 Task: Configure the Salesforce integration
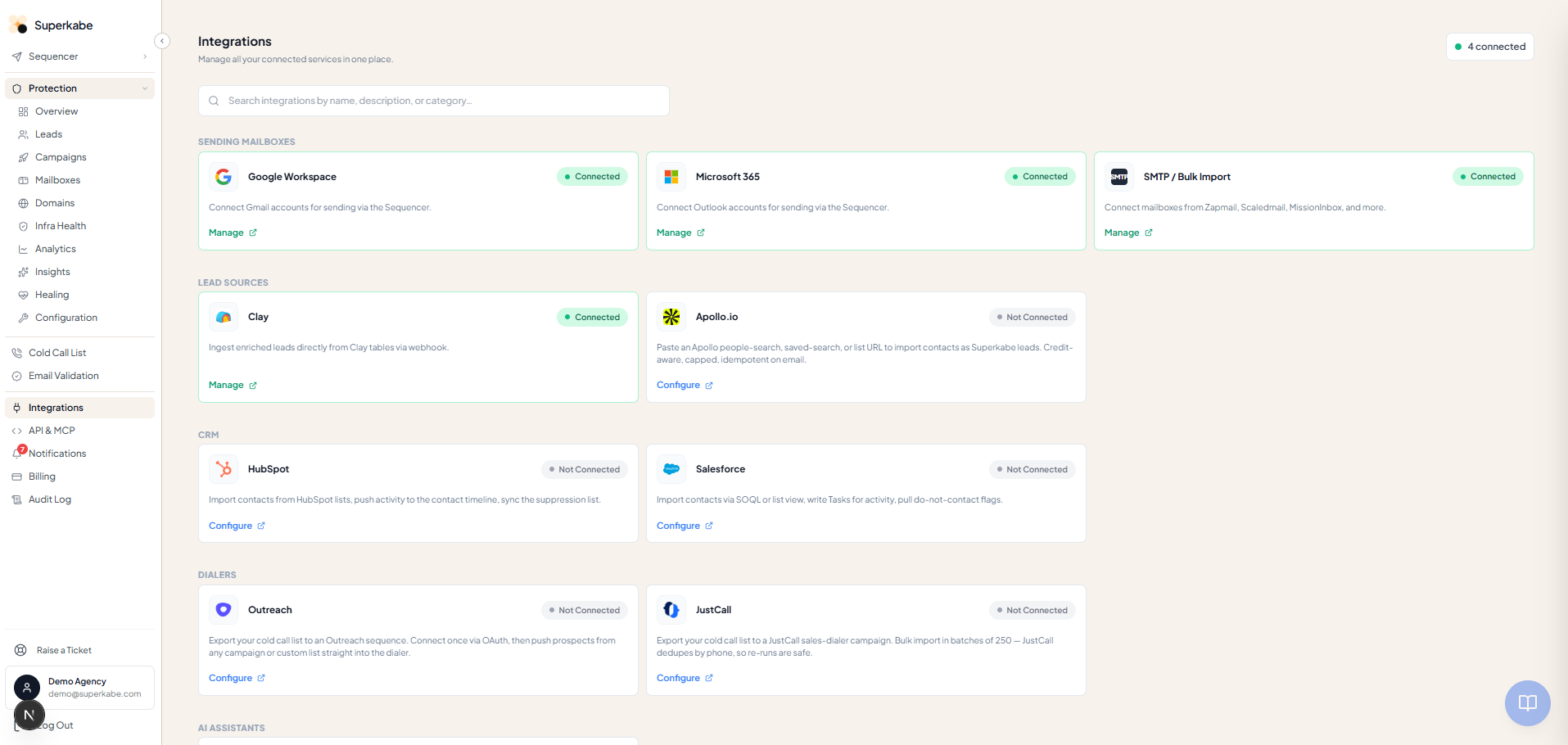point(685,526)
